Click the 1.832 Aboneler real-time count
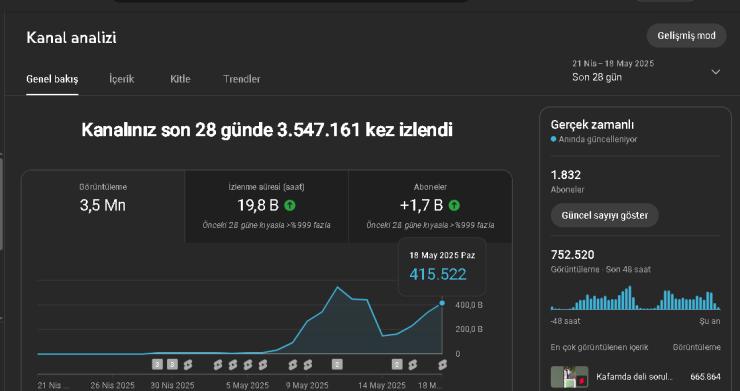The height and width of the screenshot is (391, 740). click(566, 175)
